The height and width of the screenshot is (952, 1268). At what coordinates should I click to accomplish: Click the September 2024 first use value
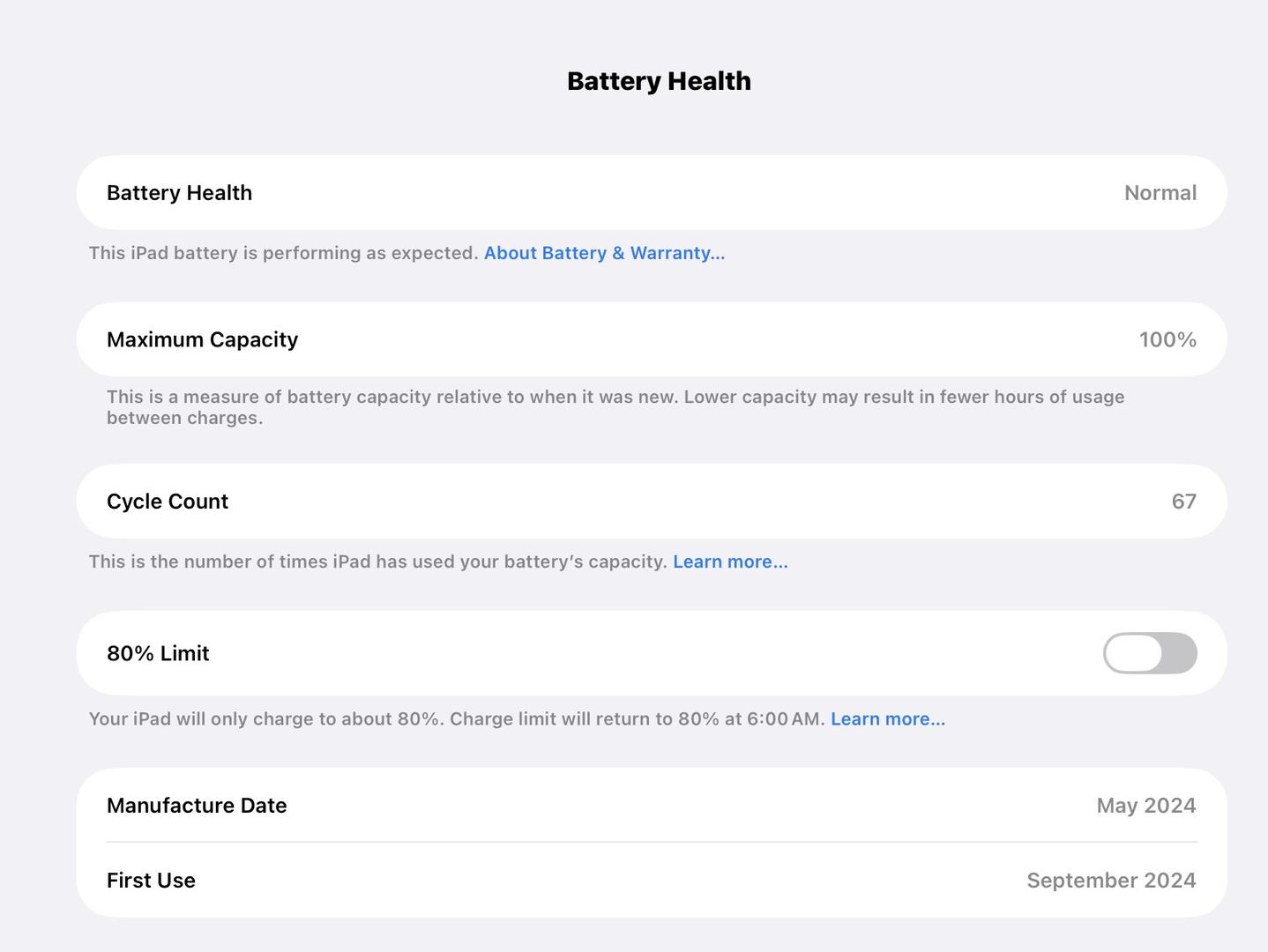tap(1111, 881)
